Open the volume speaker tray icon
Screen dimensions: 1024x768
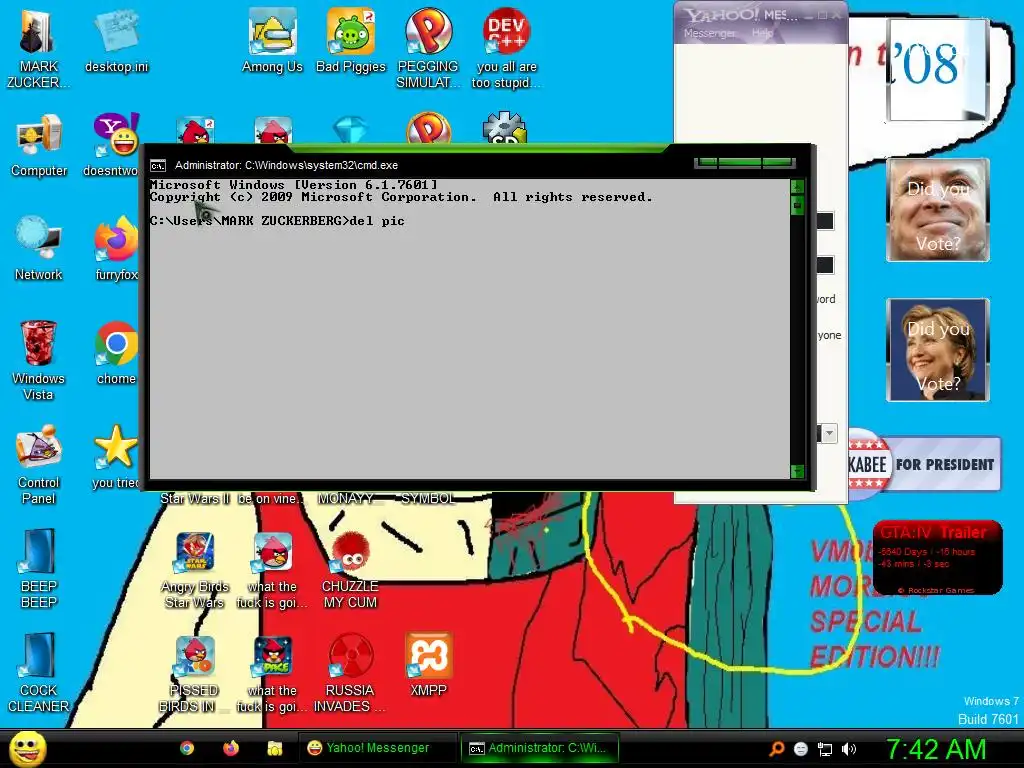(x=849, y=749)
